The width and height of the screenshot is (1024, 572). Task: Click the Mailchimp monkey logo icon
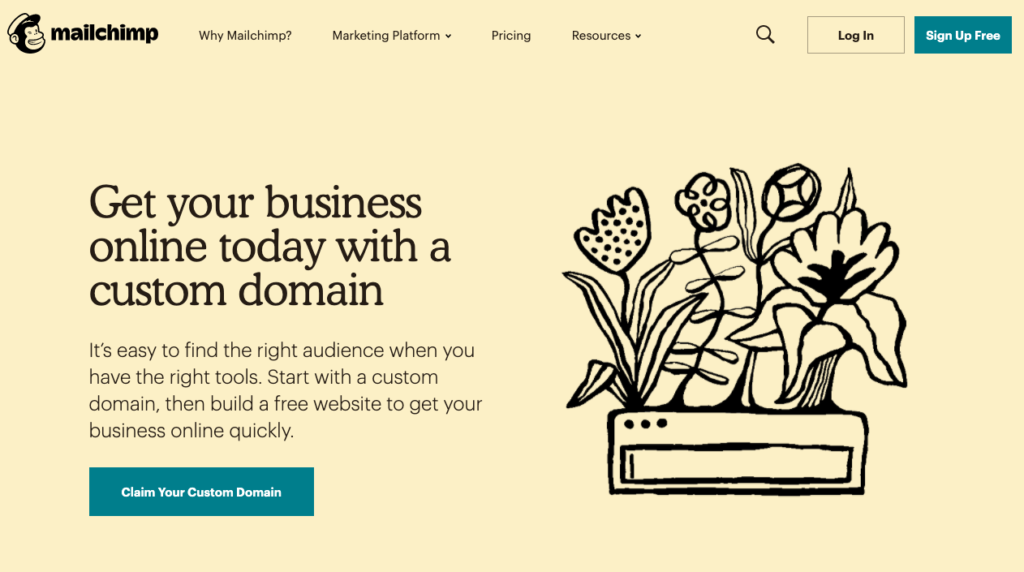point(27,33)
